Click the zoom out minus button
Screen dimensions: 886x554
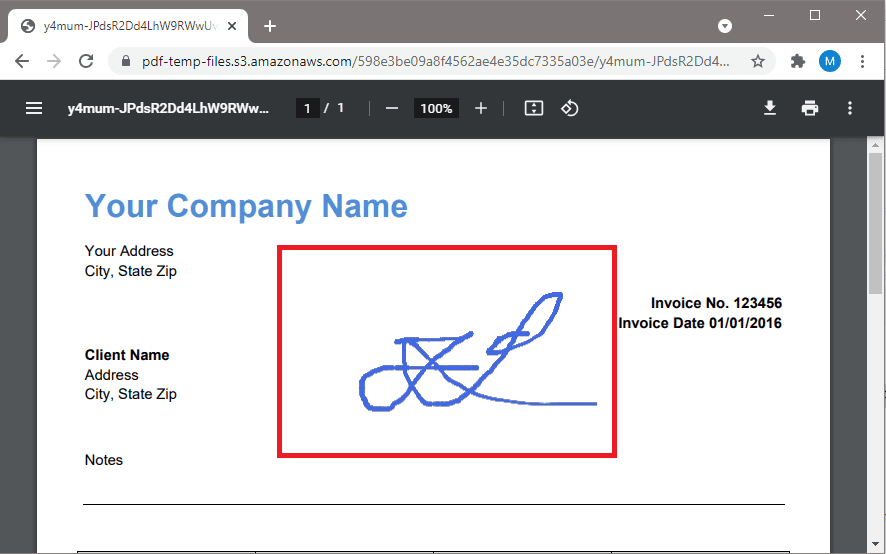tap(392, 108)
